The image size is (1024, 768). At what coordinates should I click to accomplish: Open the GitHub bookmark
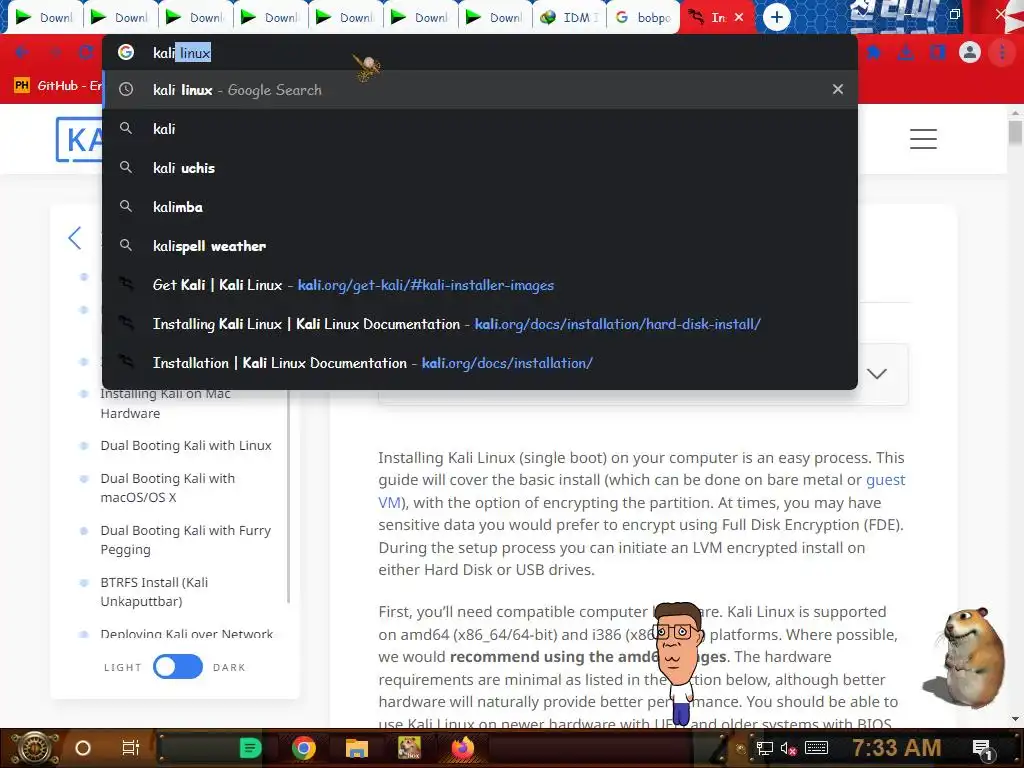click(57, 86)
